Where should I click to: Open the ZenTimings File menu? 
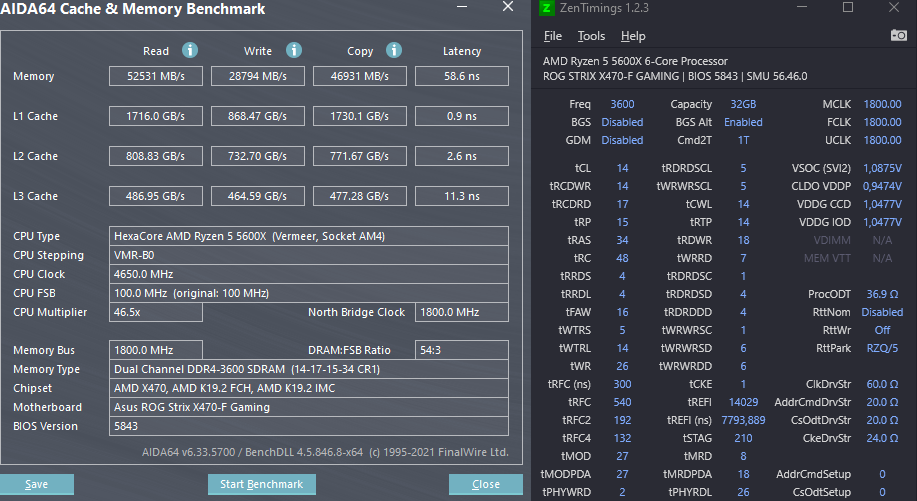click(553, 36)
